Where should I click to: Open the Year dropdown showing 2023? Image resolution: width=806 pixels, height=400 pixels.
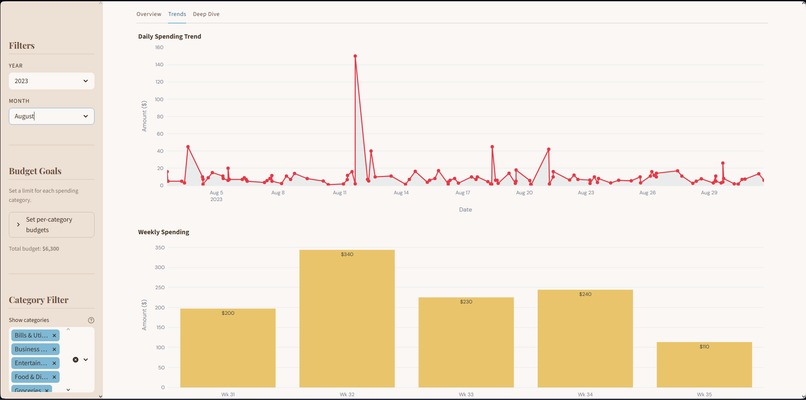(x=51, y=81)
